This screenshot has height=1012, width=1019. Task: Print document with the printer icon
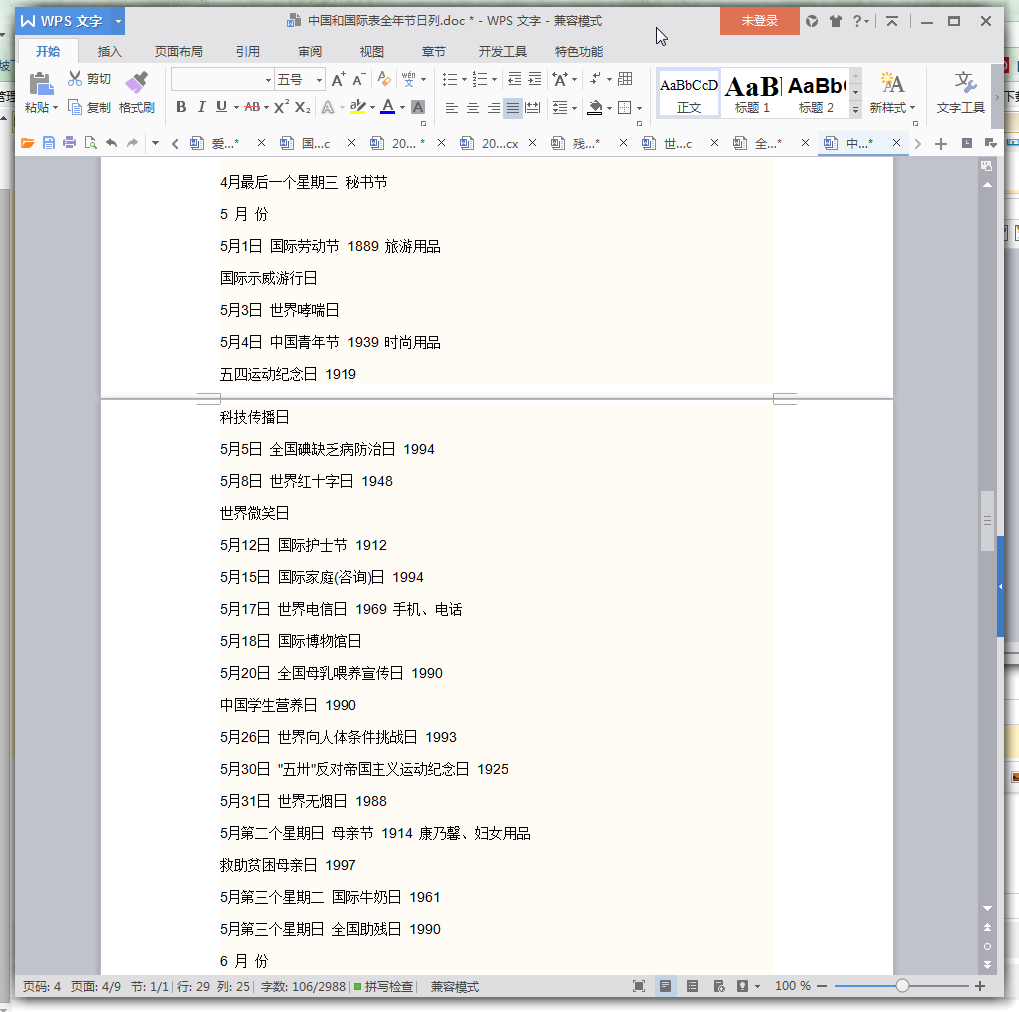click(x=70, y=143)
